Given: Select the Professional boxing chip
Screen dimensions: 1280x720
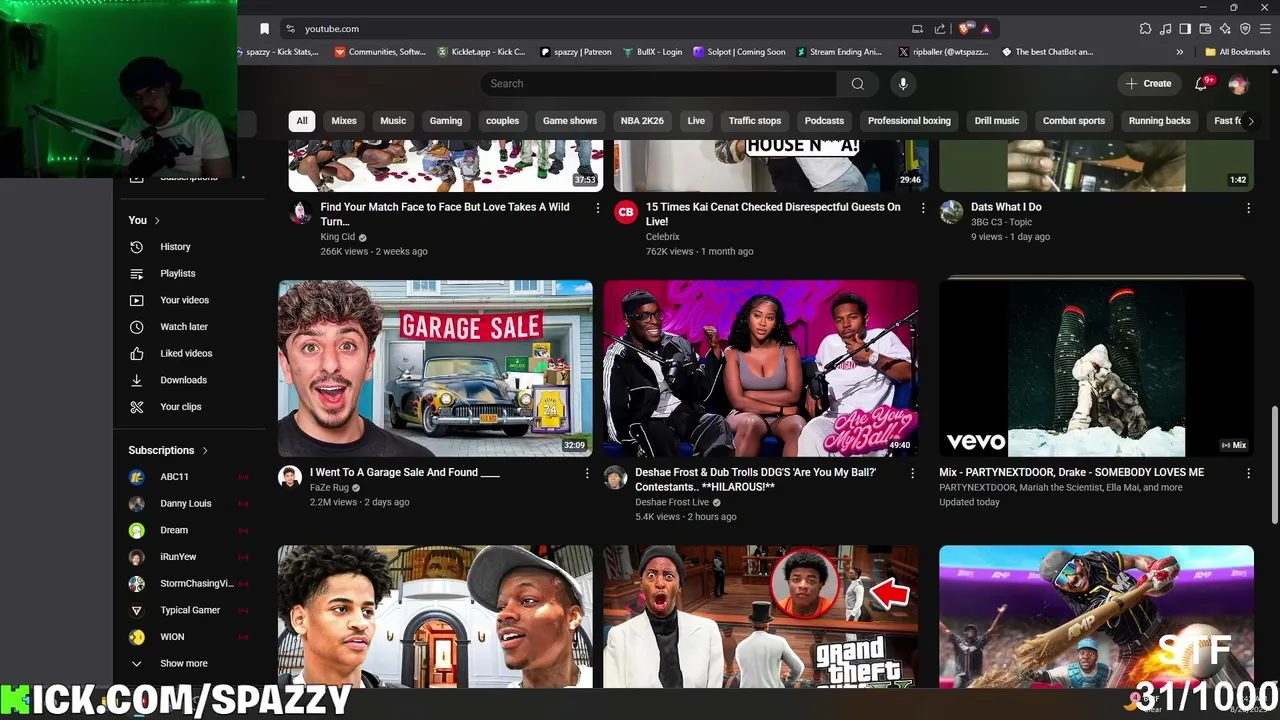Looking at the screenshot, I should click(x=909, y=121).
